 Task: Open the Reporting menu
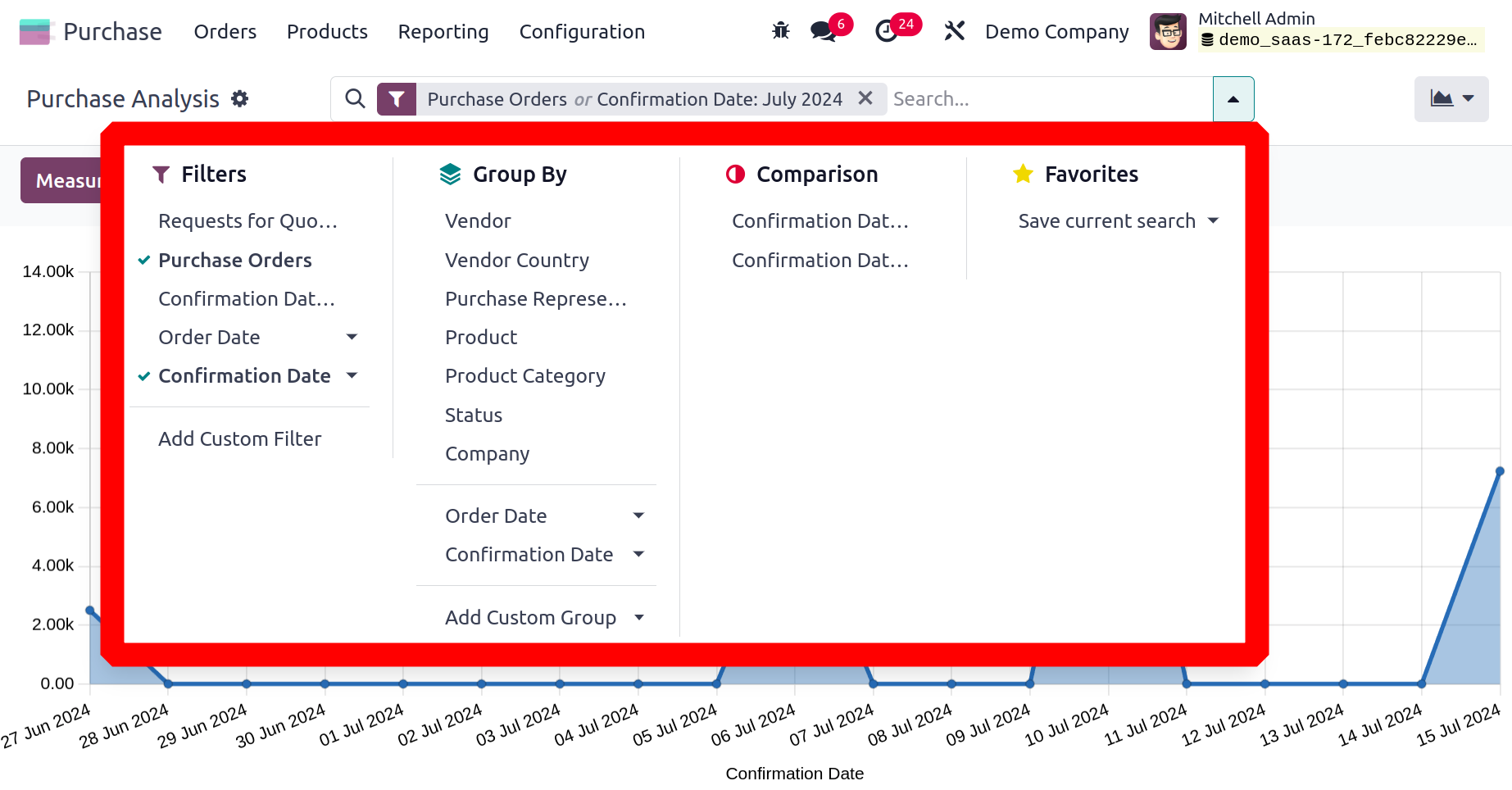point(443,32)
